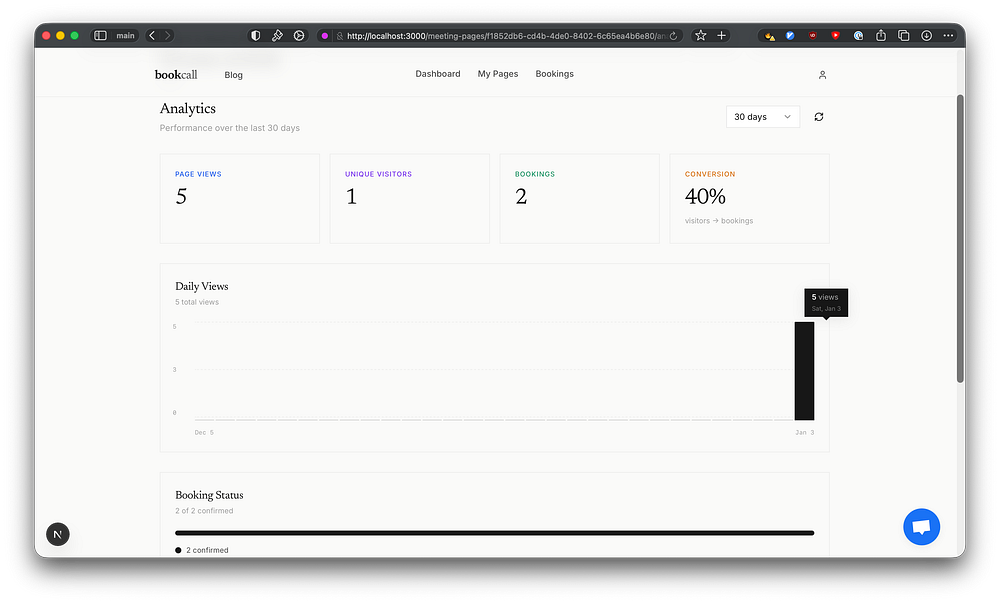The height and width of the screenshot is (603, 1000).
Task: Go to My Pages nav item
Action: click(x=497, y=74)
